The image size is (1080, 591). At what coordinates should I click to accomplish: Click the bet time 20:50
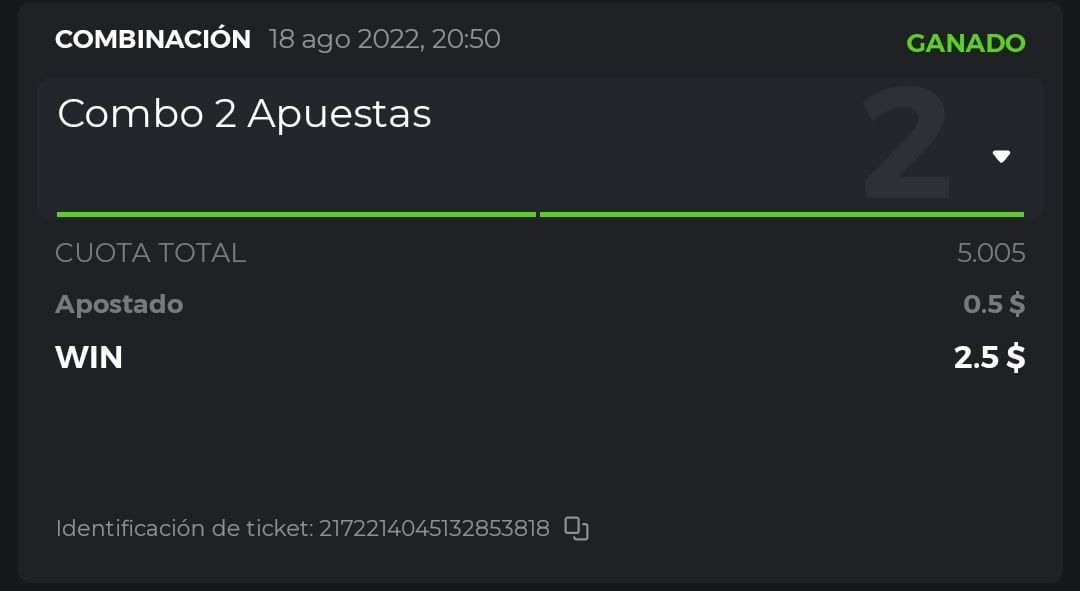pos(466,40)
